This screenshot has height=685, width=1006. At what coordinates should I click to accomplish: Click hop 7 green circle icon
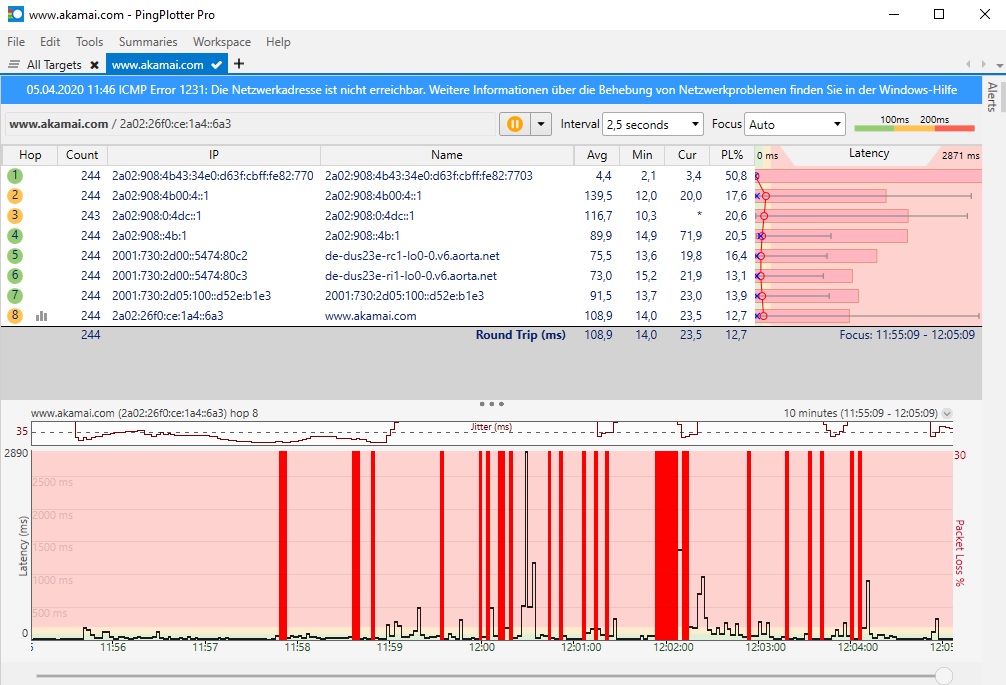click(15, 296)
